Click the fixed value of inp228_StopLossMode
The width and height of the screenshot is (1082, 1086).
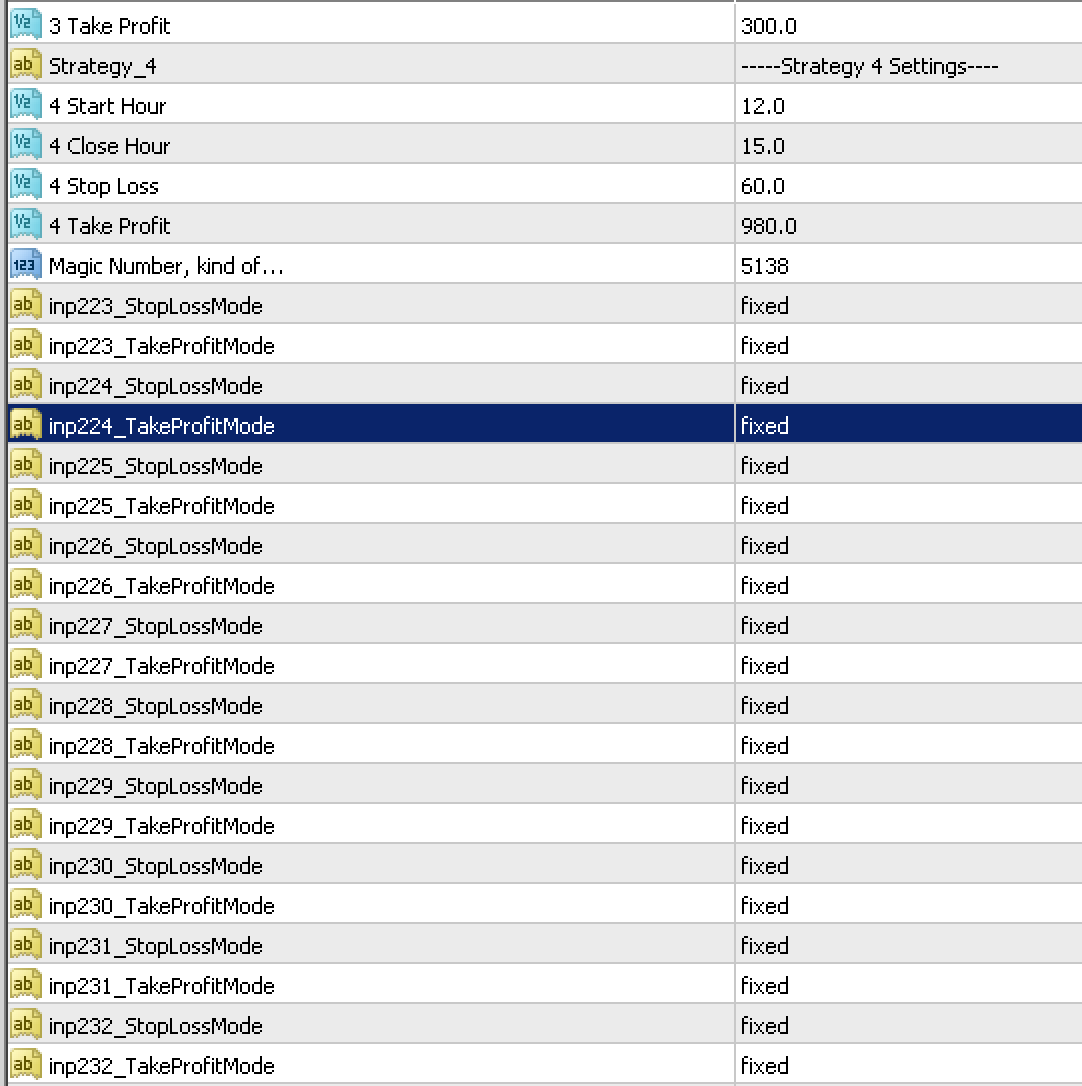click(x=765, y=706)
